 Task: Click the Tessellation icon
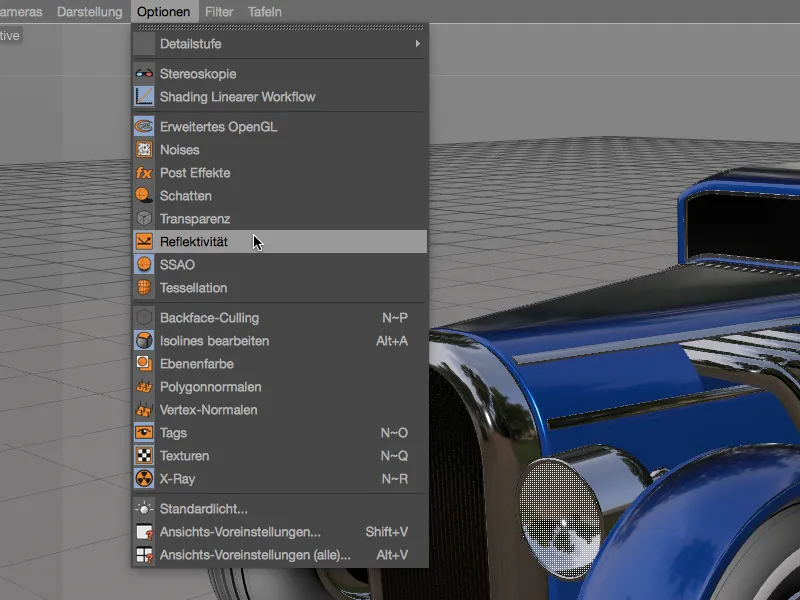pos(144,288)
